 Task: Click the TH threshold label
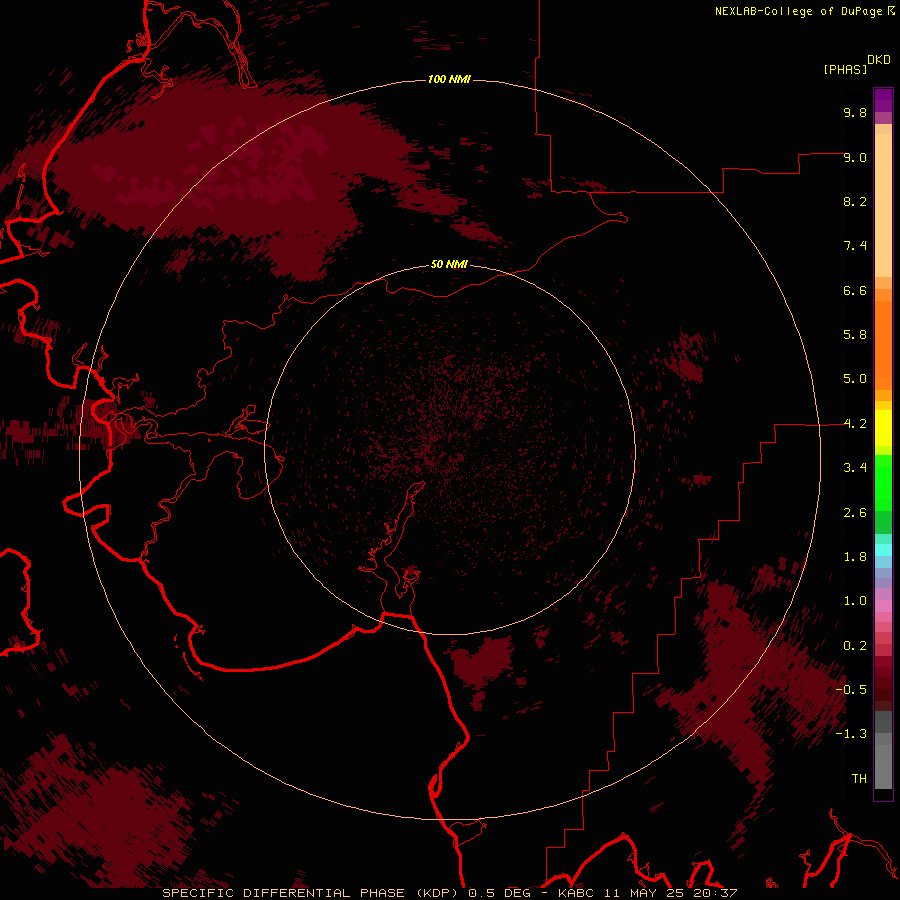tap(859, 779)
